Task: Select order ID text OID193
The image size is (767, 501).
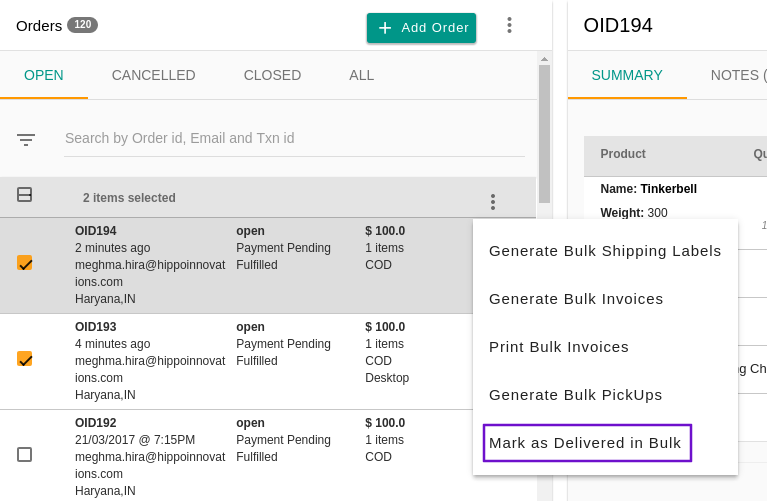Action: (95, 327)
